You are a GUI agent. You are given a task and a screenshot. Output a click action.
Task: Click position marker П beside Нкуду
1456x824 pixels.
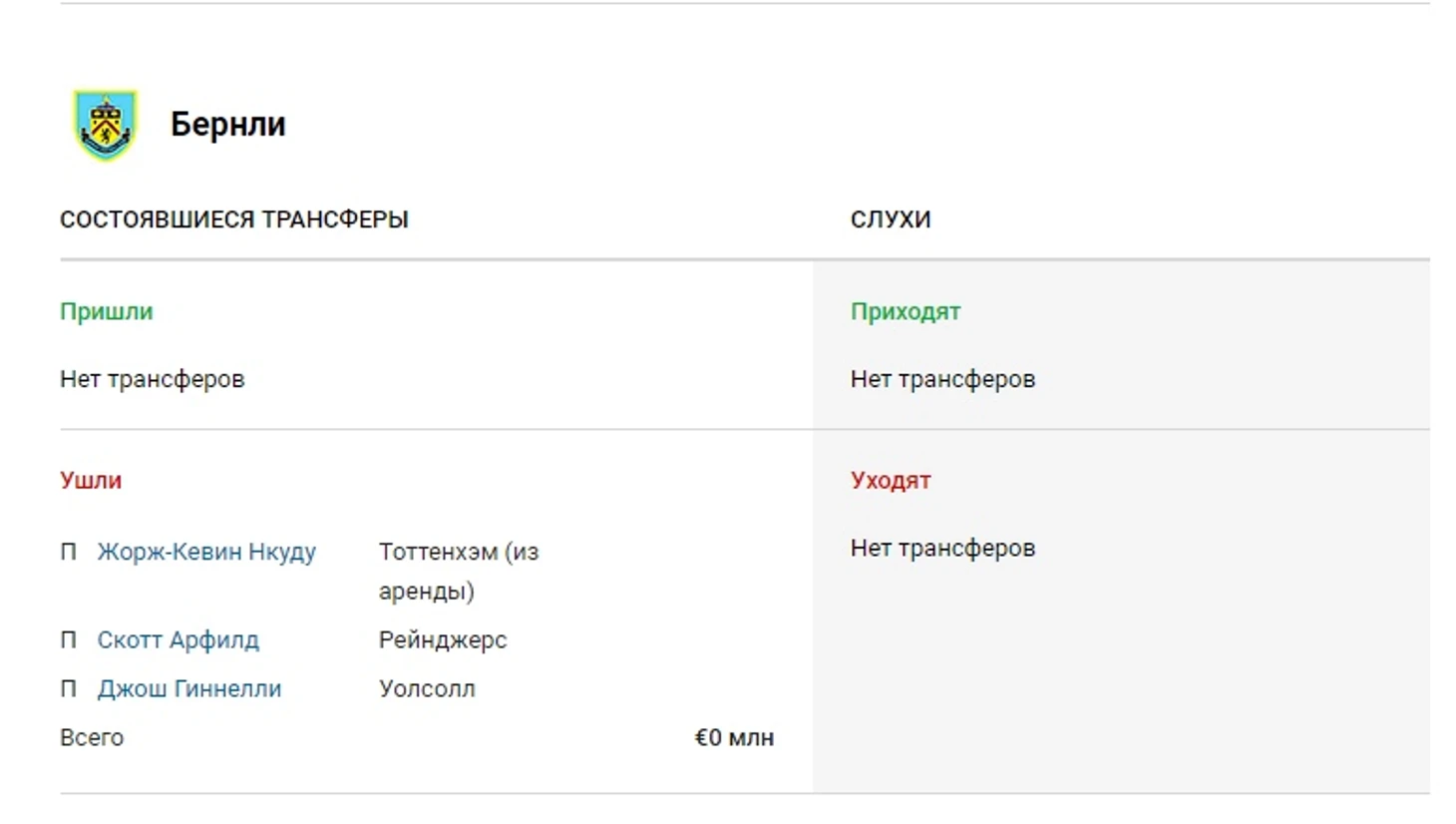click(68, 552)
